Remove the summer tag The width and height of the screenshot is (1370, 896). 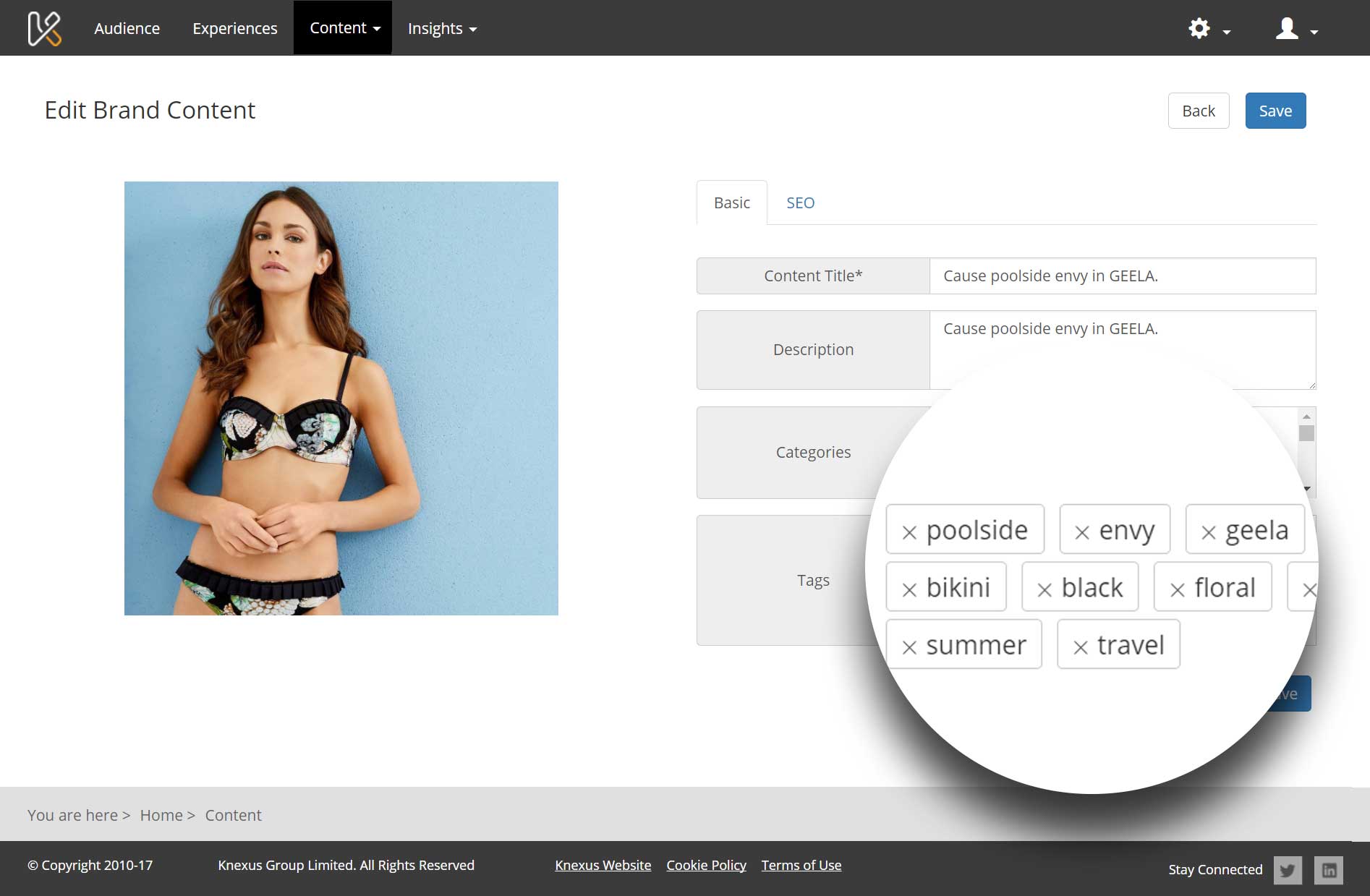(909, 647)
